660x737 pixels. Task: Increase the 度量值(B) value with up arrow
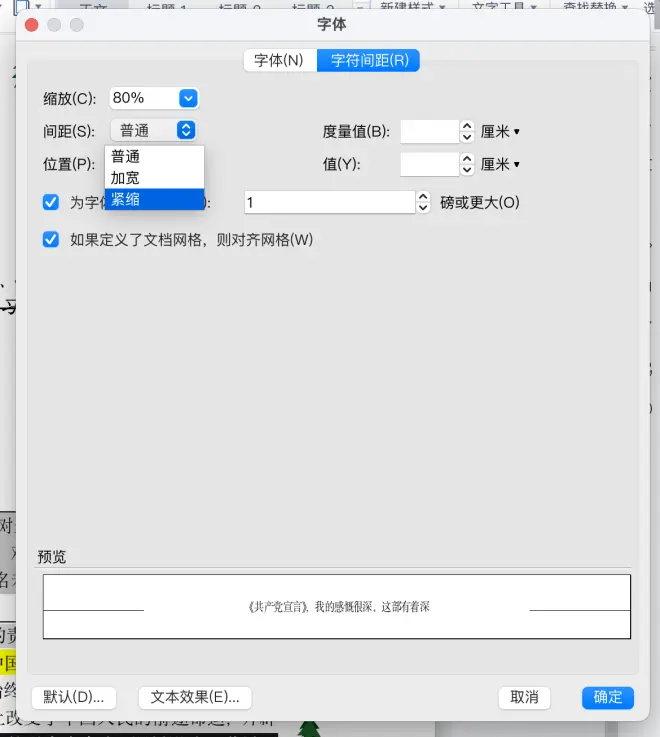point(467,126)
